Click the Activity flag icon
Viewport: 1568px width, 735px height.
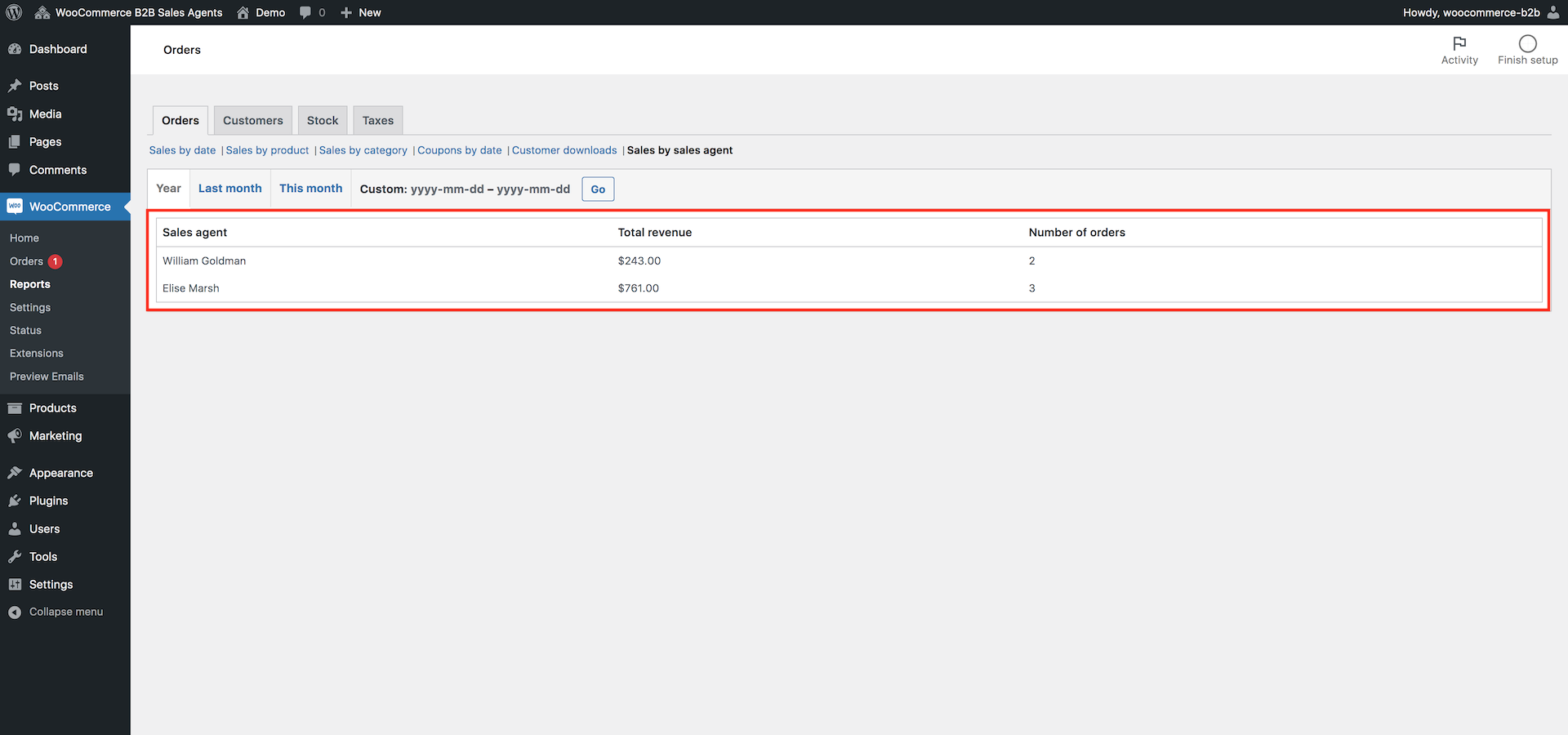click(1459, 43)
